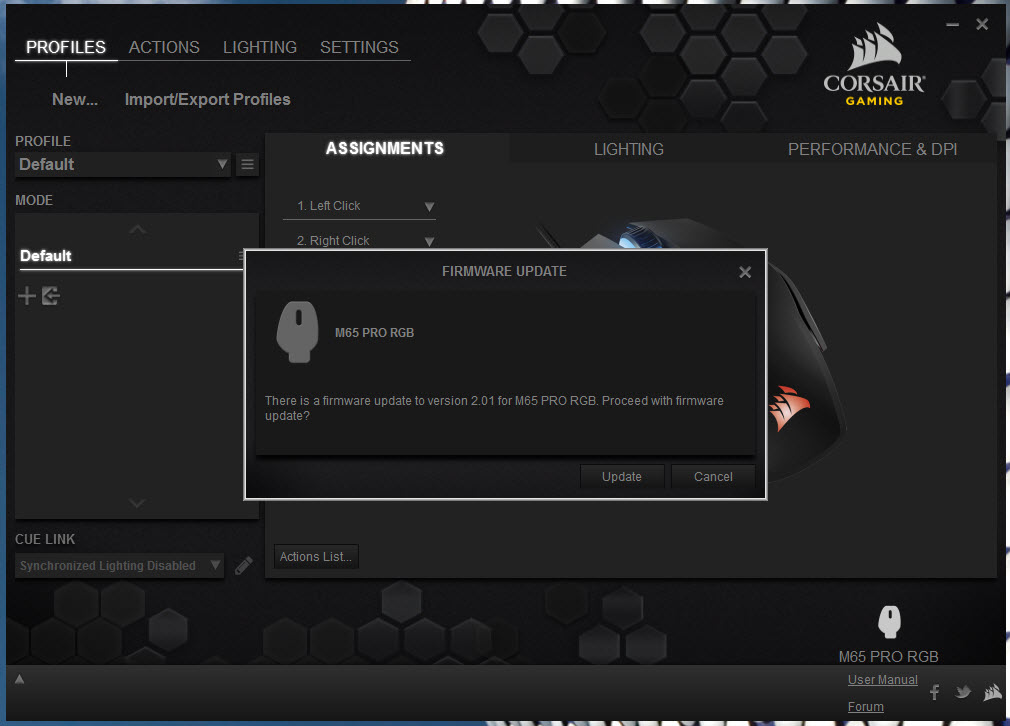Expand the bottom panel with up triangle

19,679
